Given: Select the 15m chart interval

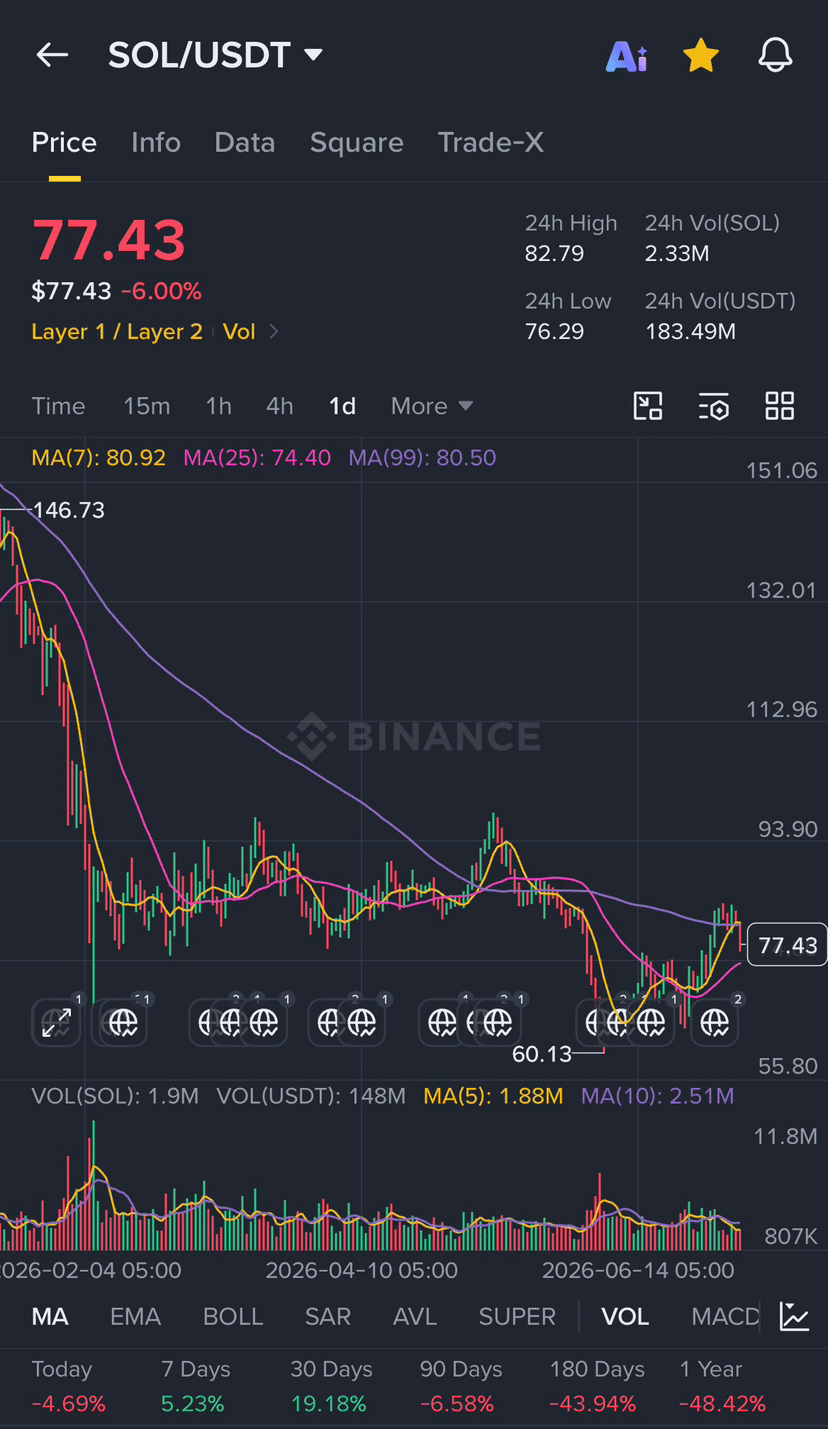Looking at the screenshot, I should [147, 406].
